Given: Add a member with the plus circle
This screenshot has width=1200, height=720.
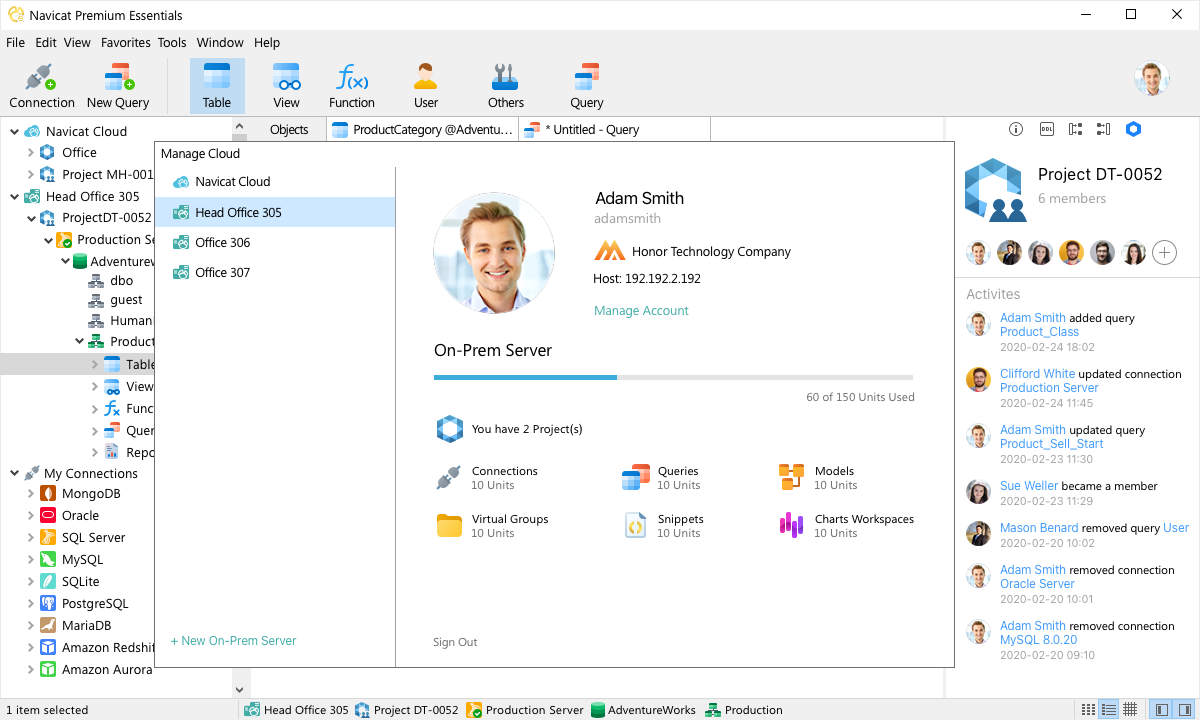Looking at the screenshot, I should [1164, 252].
